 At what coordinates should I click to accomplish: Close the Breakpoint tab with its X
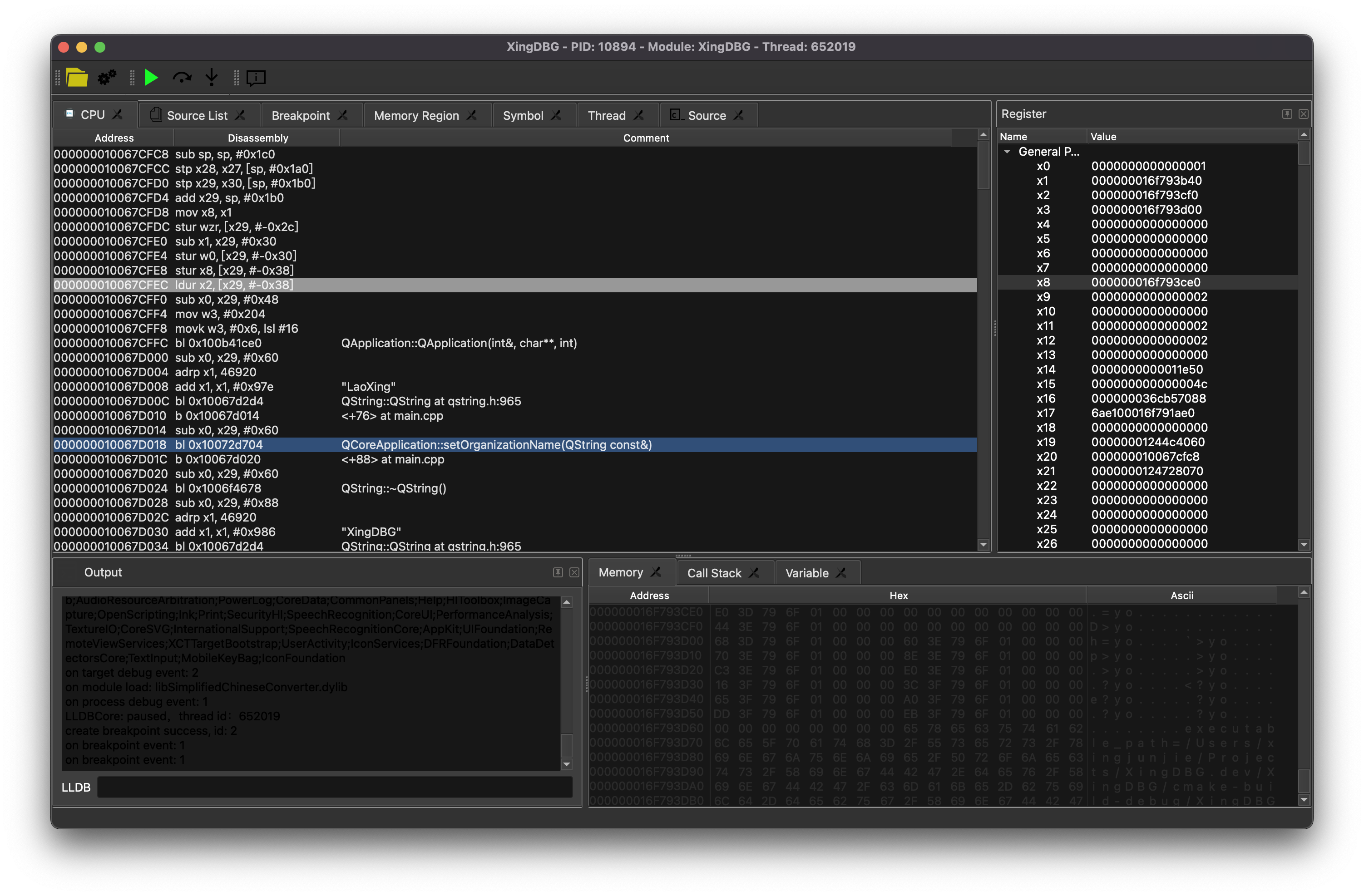tap(343, 115)
